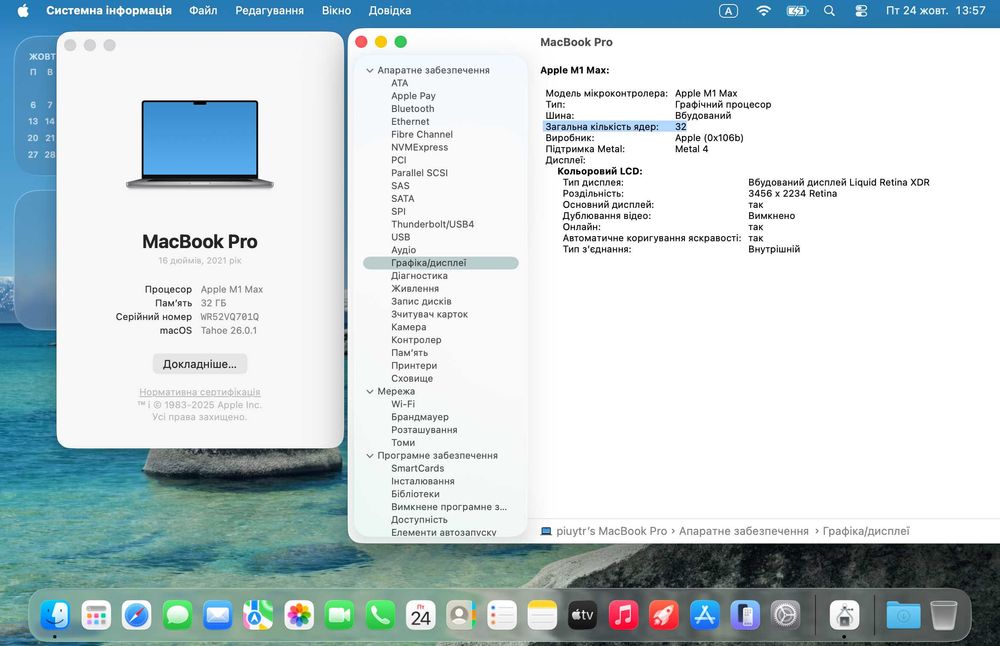The height and width of the screenshot is (646, 1000).
Task: Select 'Інсталювання' in sidebar
Action: (x=423, y=481)
